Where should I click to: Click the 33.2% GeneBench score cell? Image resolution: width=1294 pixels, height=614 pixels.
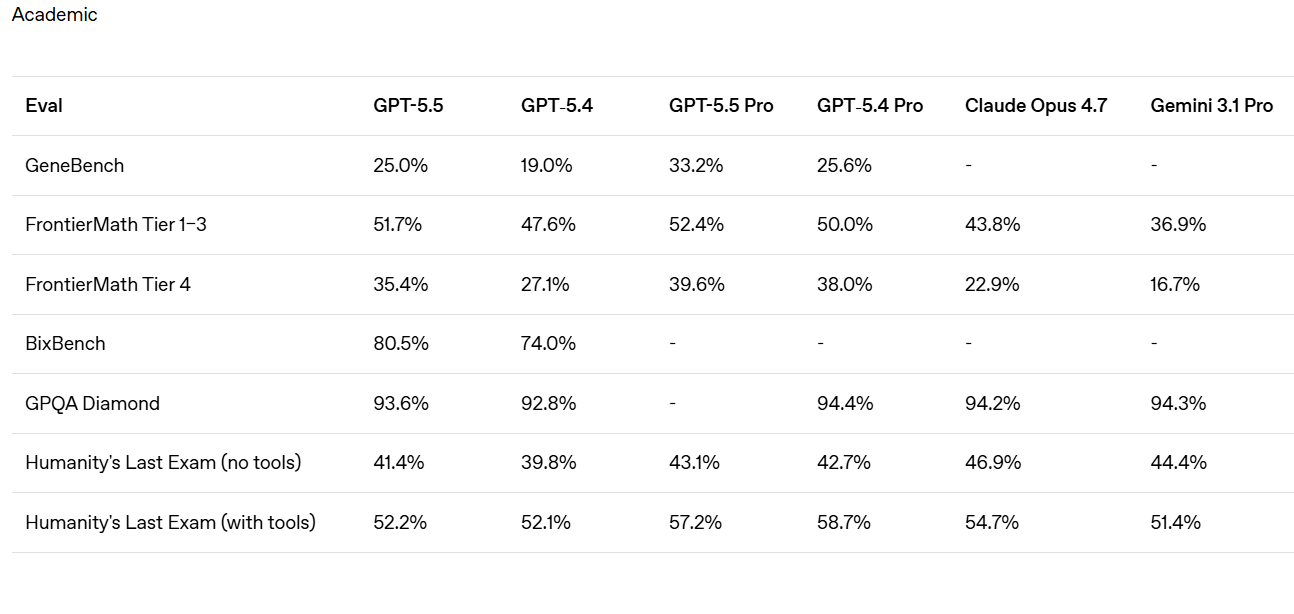[x=696, y=166]
